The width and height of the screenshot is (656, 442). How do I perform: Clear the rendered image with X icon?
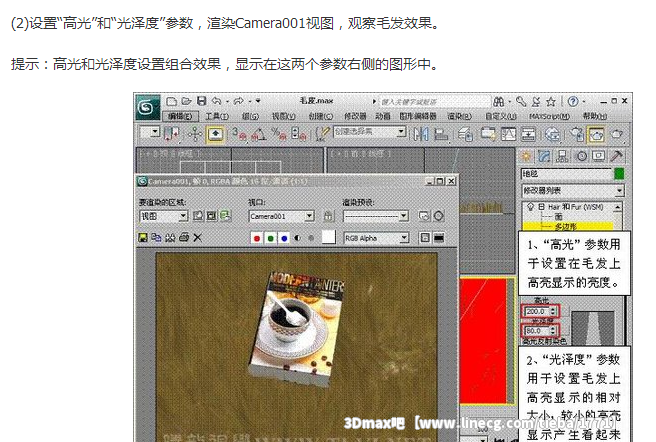click(197, 238)
